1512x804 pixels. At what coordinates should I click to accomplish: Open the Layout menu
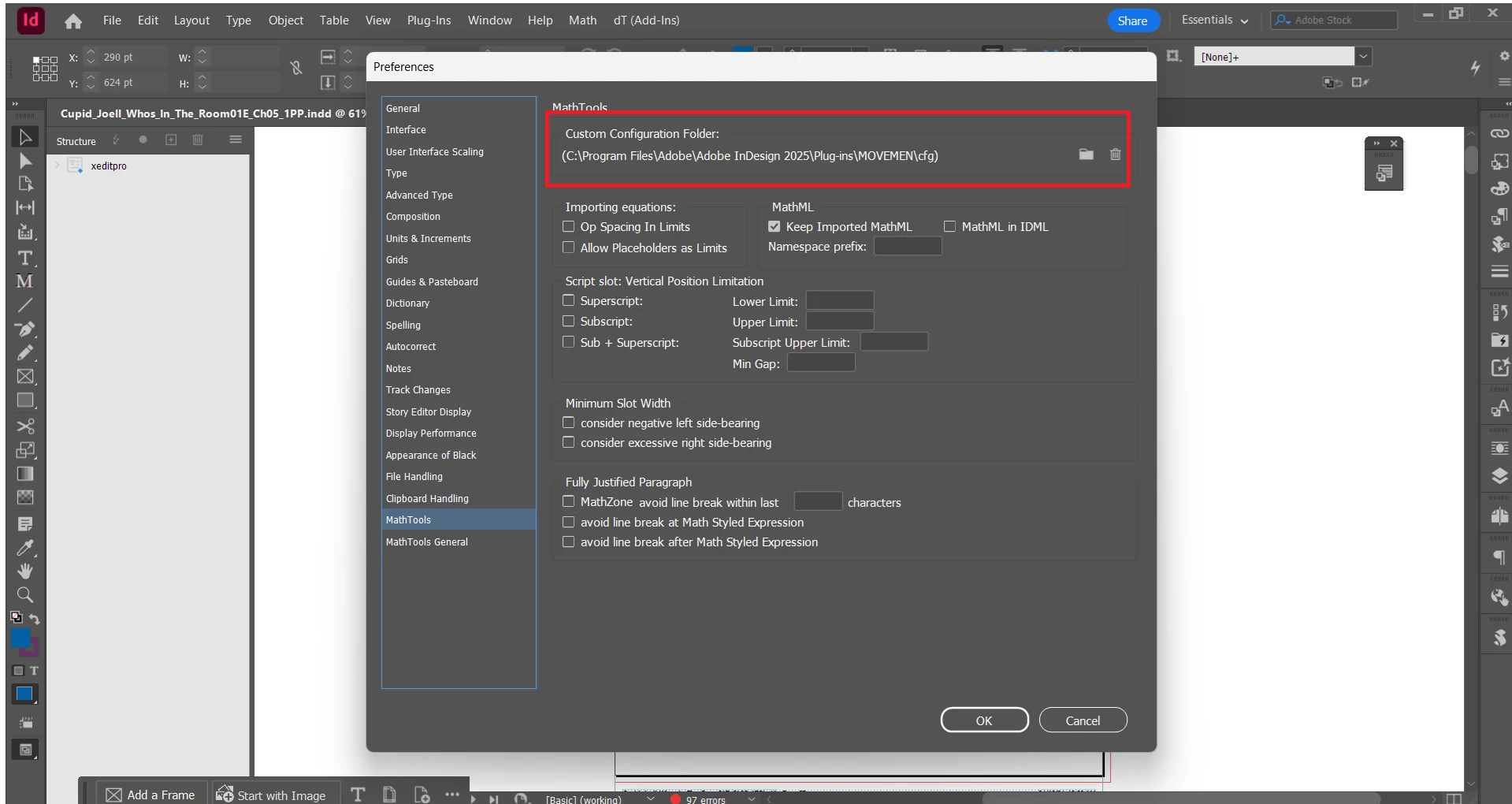pyautogui.click(x=191, y=20)
